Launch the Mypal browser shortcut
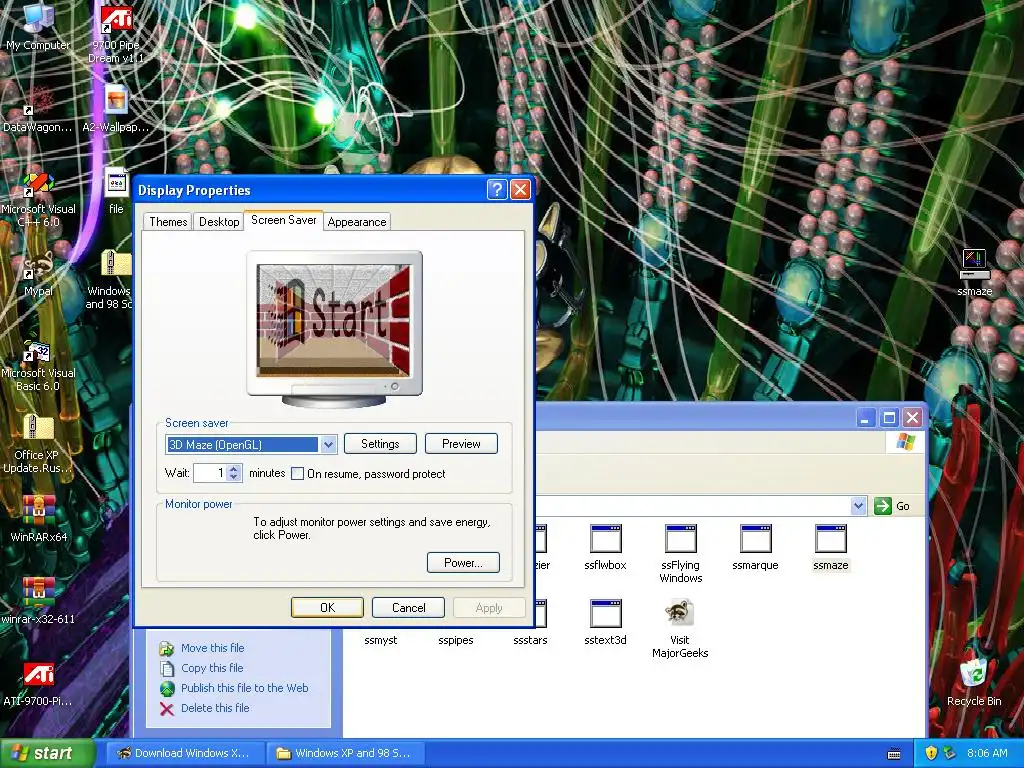Image resolution: width=1024 pixels, height=768 pixels. [x=38, y=274]
